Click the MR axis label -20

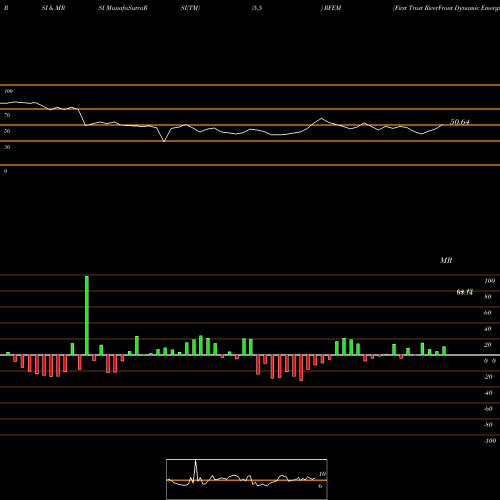point(488,377)
